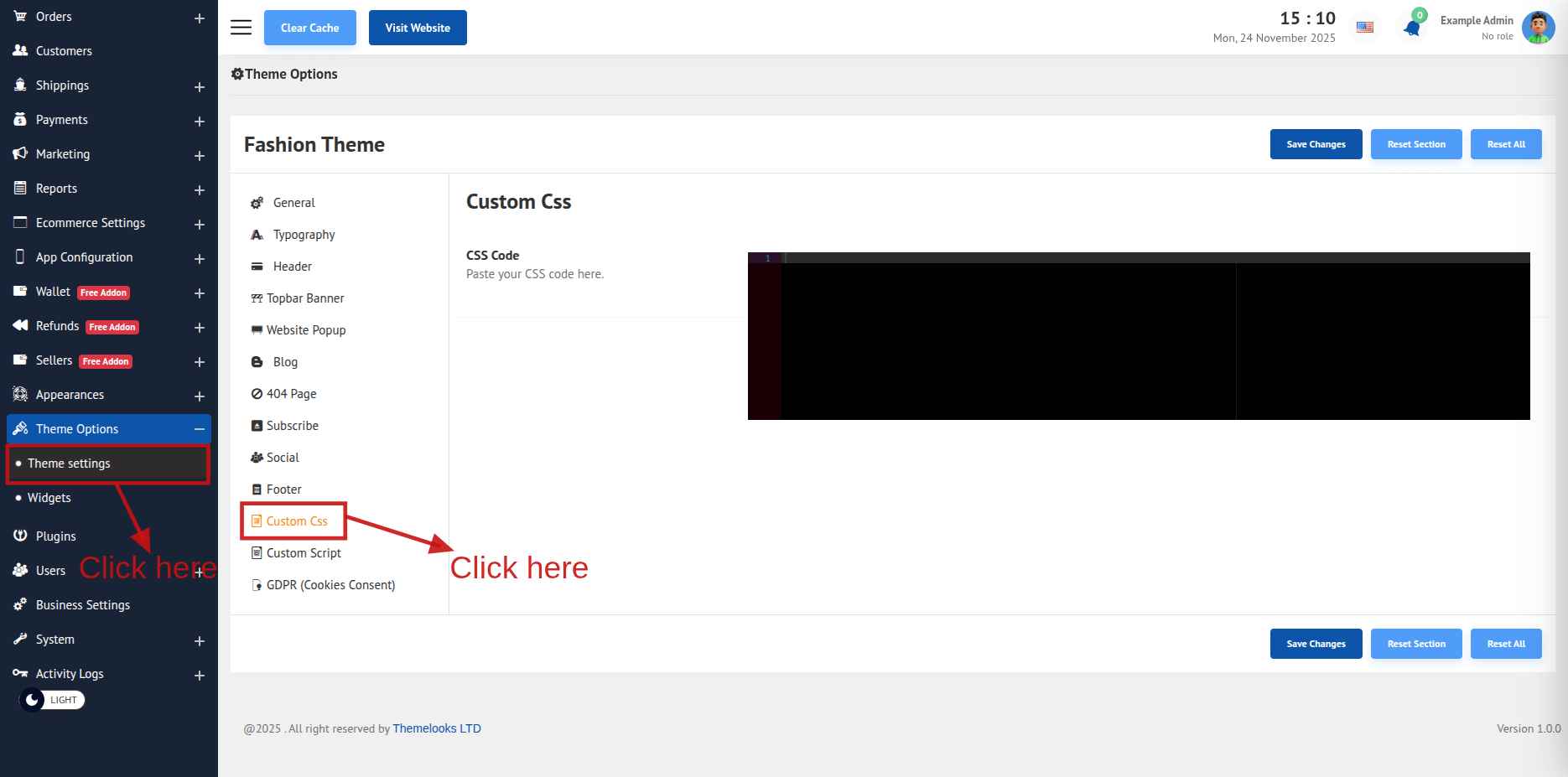This screenshot has width=1568, height=777.
Task: Click the Customers icon in sidebar
Action: [x=20, y=50]
